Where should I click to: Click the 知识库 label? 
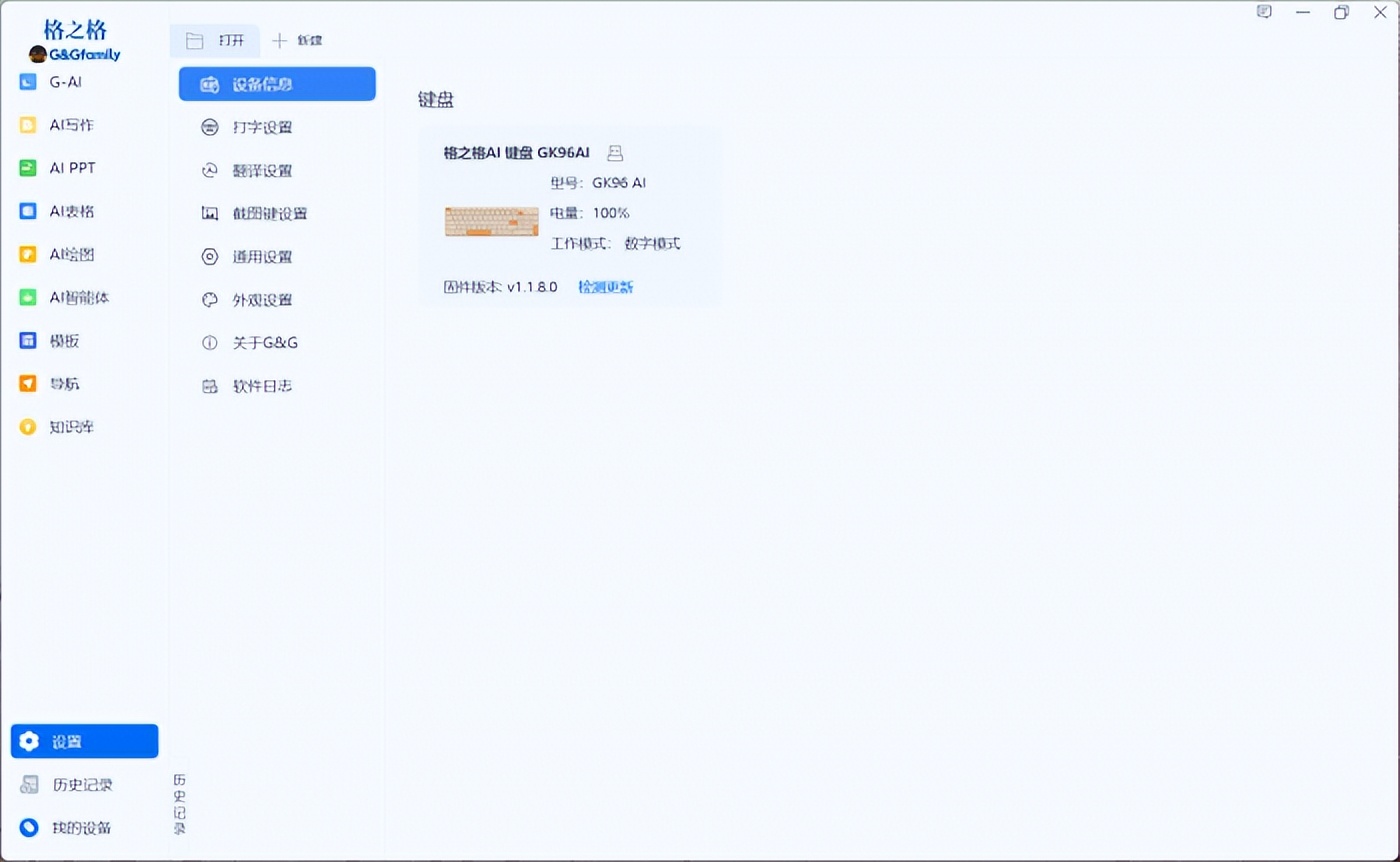(x=72, y=427)
